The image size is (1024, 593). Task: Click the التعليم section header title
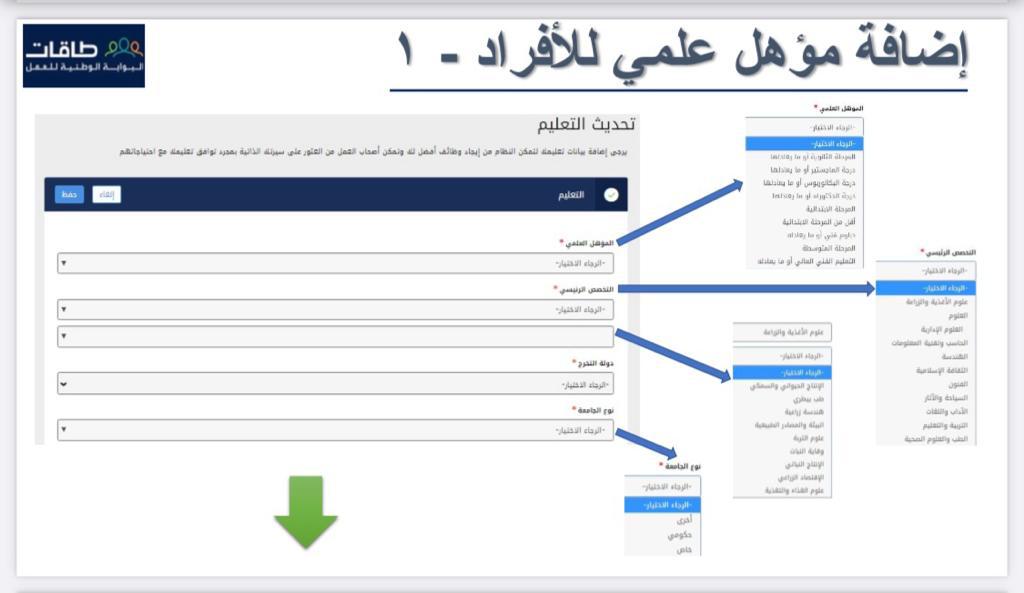point(570,195)
